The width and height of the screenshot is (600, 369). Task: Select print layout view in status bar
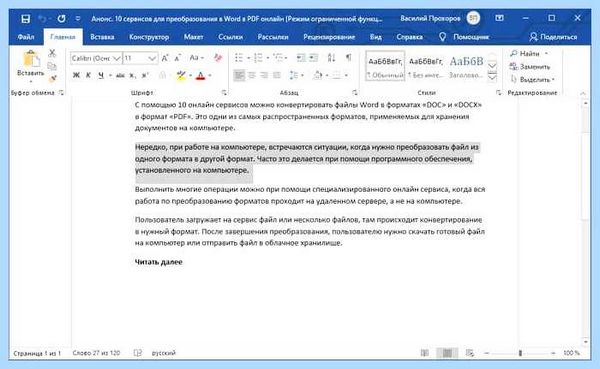[x=447, y=353]
